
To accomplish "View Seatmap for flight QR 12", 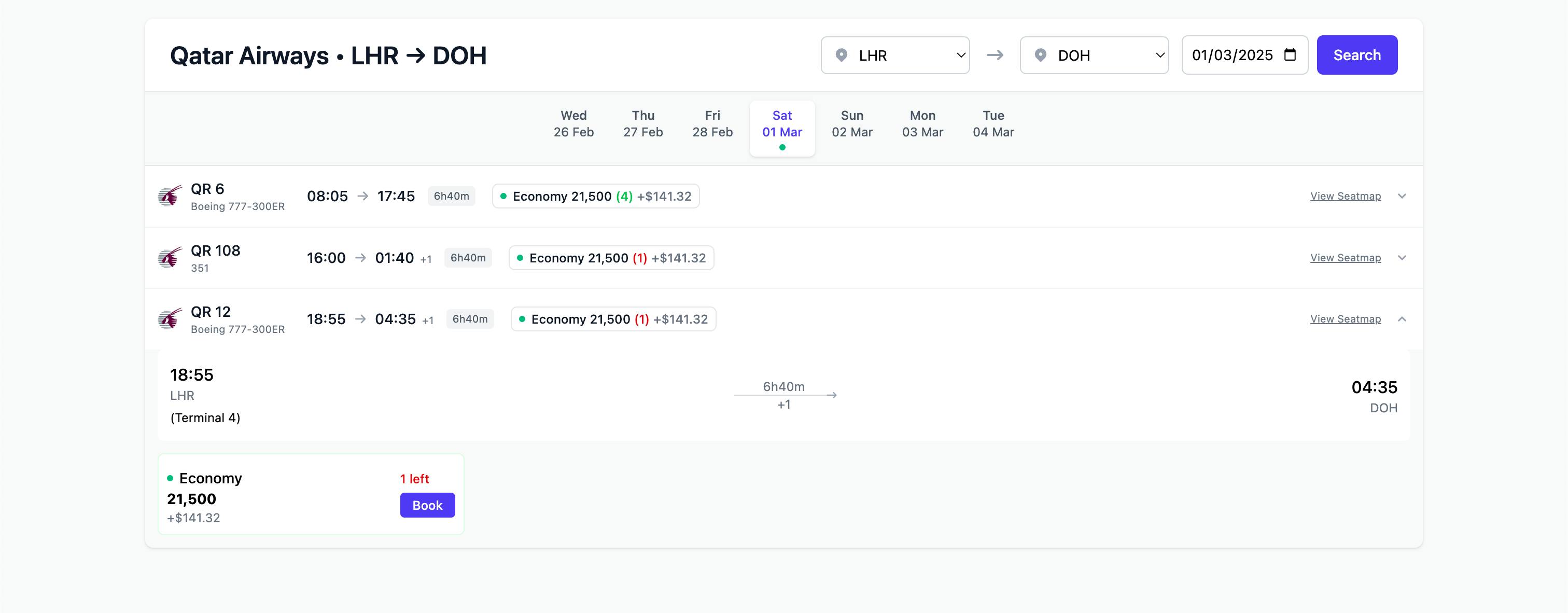I will 1345,319.
